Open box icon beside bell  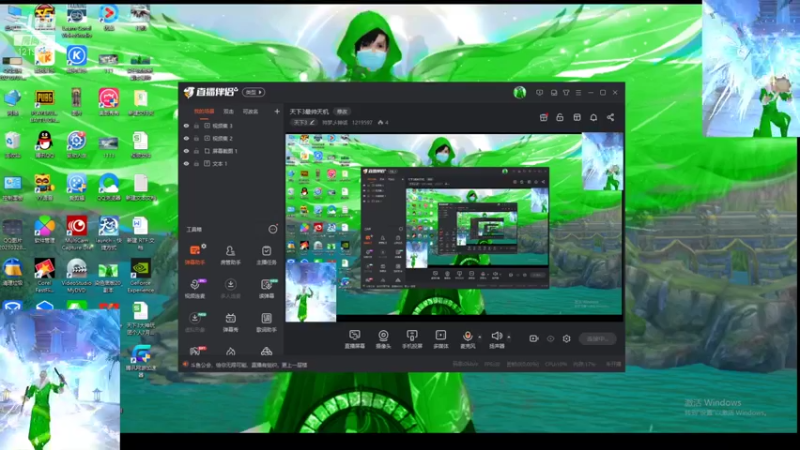coord(577,117)
